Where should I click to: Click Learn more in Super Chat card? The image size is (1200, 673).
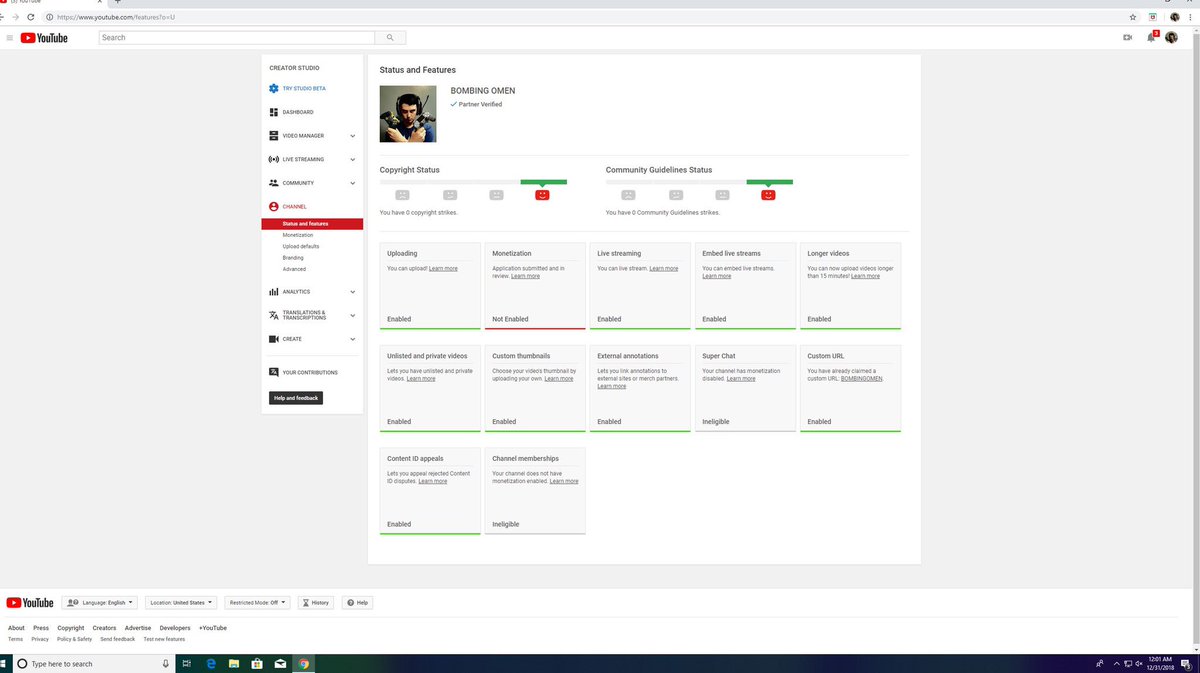point(741,379)
